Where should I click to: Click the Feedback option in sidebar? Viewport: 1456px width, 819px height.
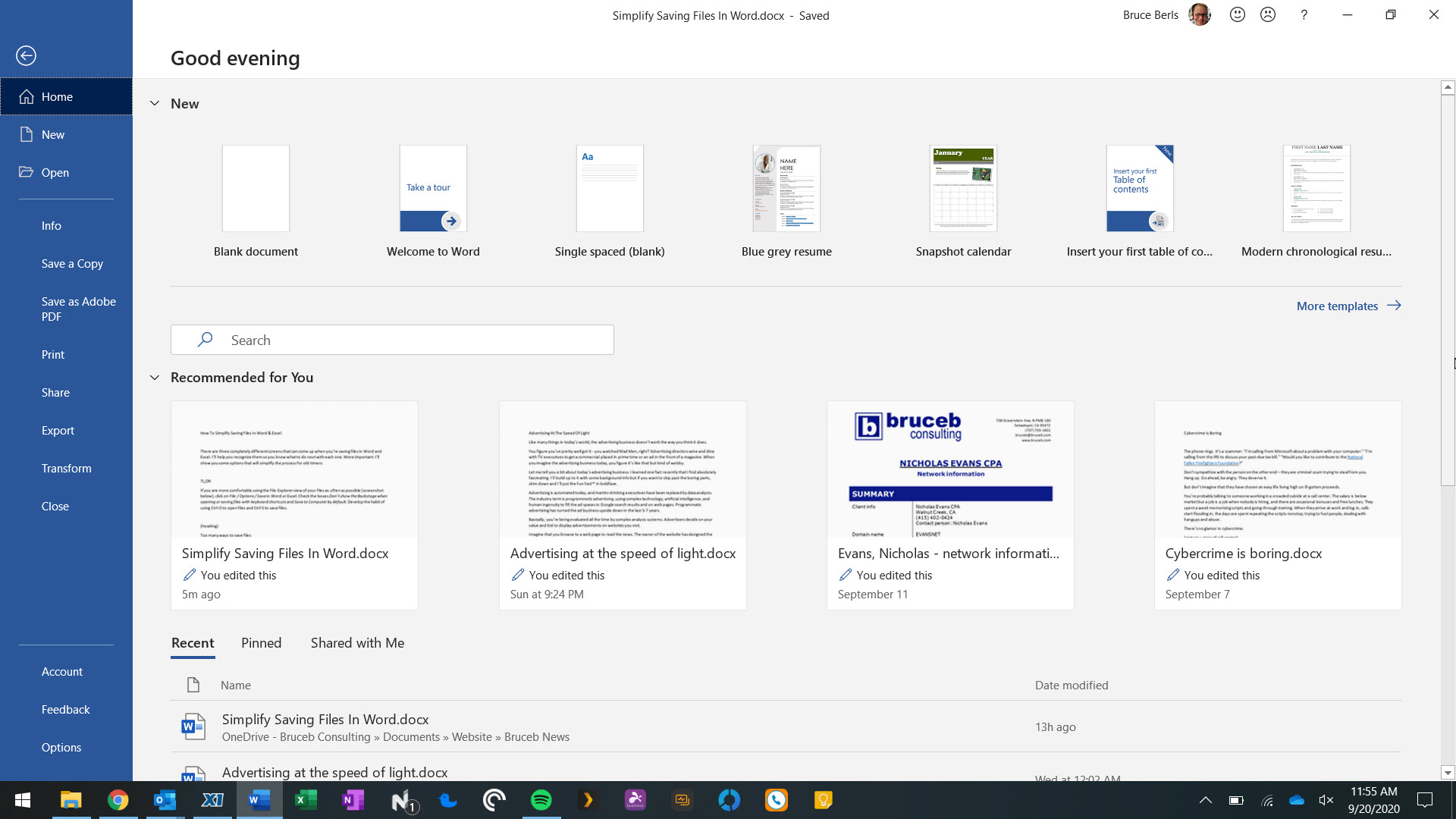(64, 710)
